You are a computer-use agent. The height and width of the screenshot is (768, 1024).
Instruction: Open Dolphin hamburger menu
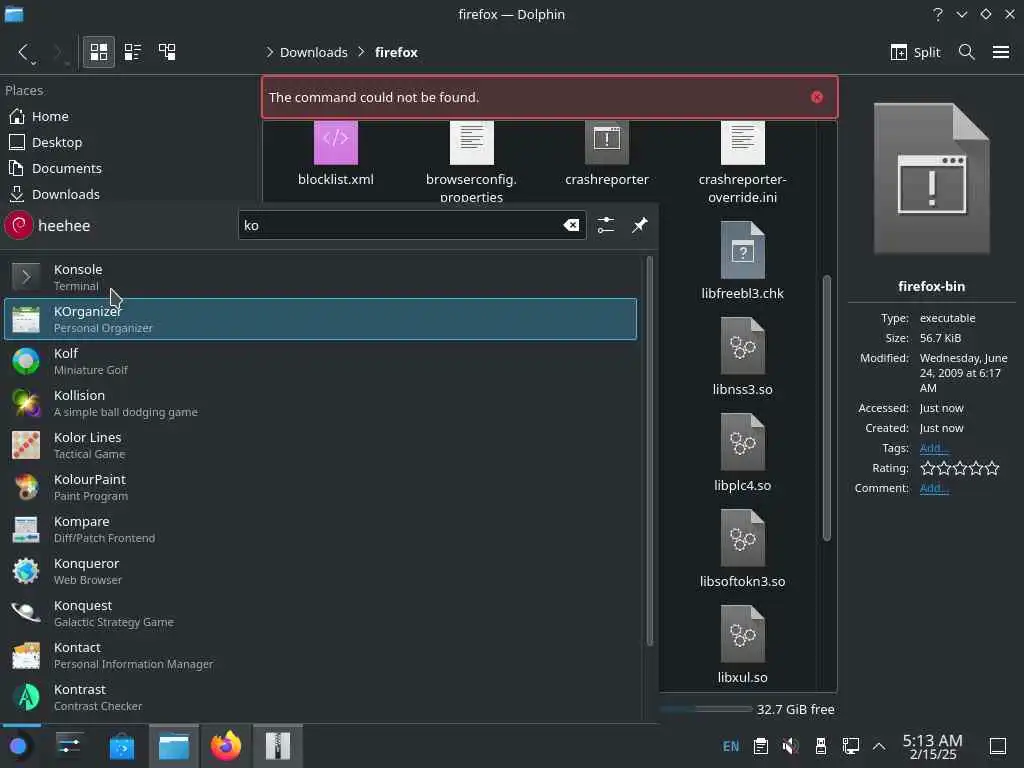coord(1000,52)
